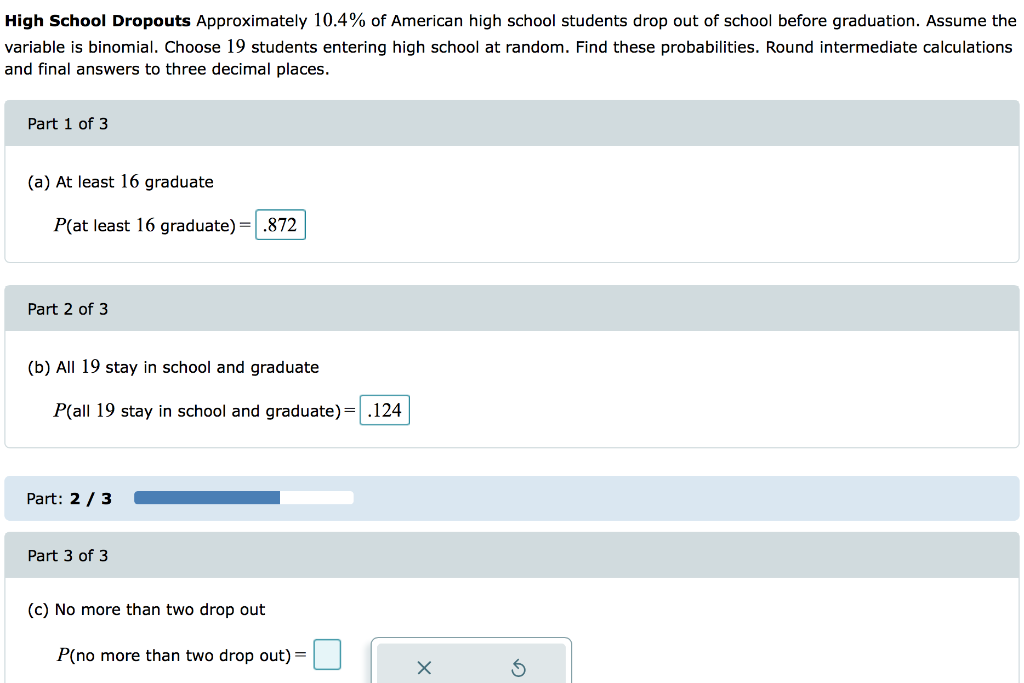Viewport: 1024px width, 683px height.
Task: Edit the at least 16 graduate probability
Action: coord(280,224)
